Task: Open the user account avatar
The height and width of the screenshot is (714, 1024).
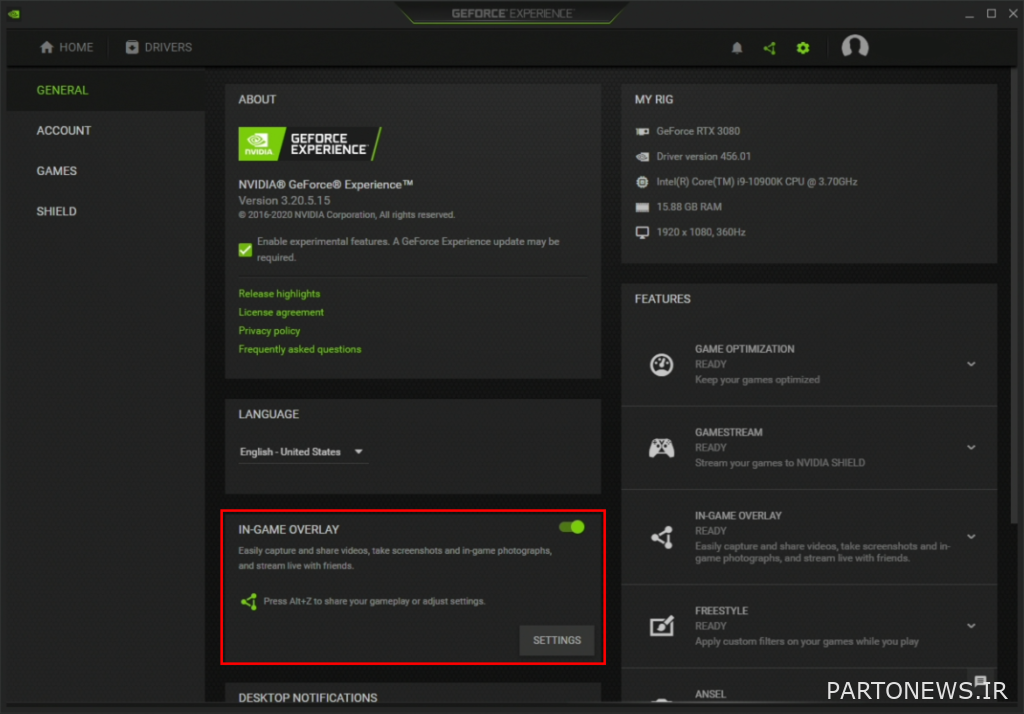Action: point(855,47)
